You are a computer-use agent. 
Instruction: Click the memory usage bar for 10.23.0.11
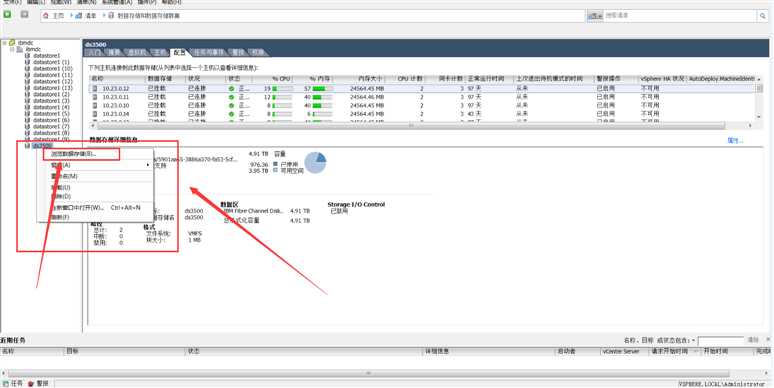[x=323, y=97]
